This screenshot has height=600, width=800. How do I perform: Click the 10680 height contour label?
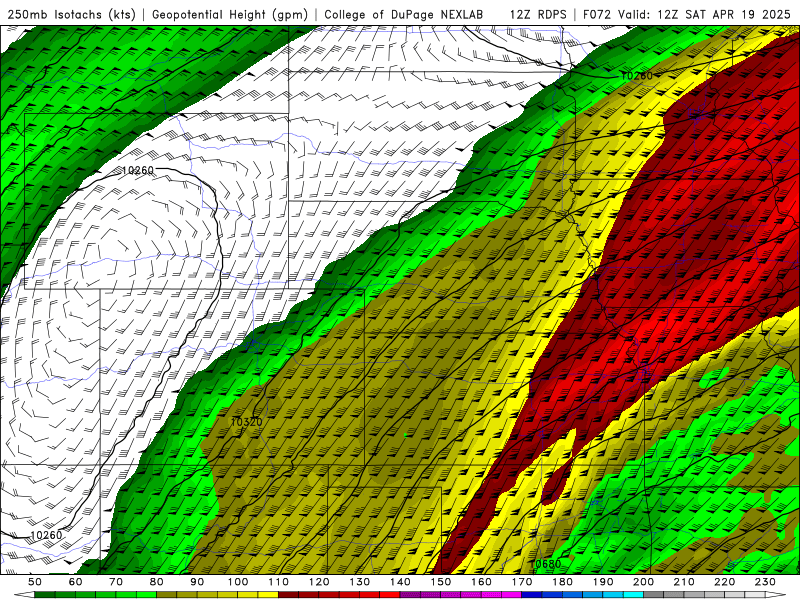545,564
